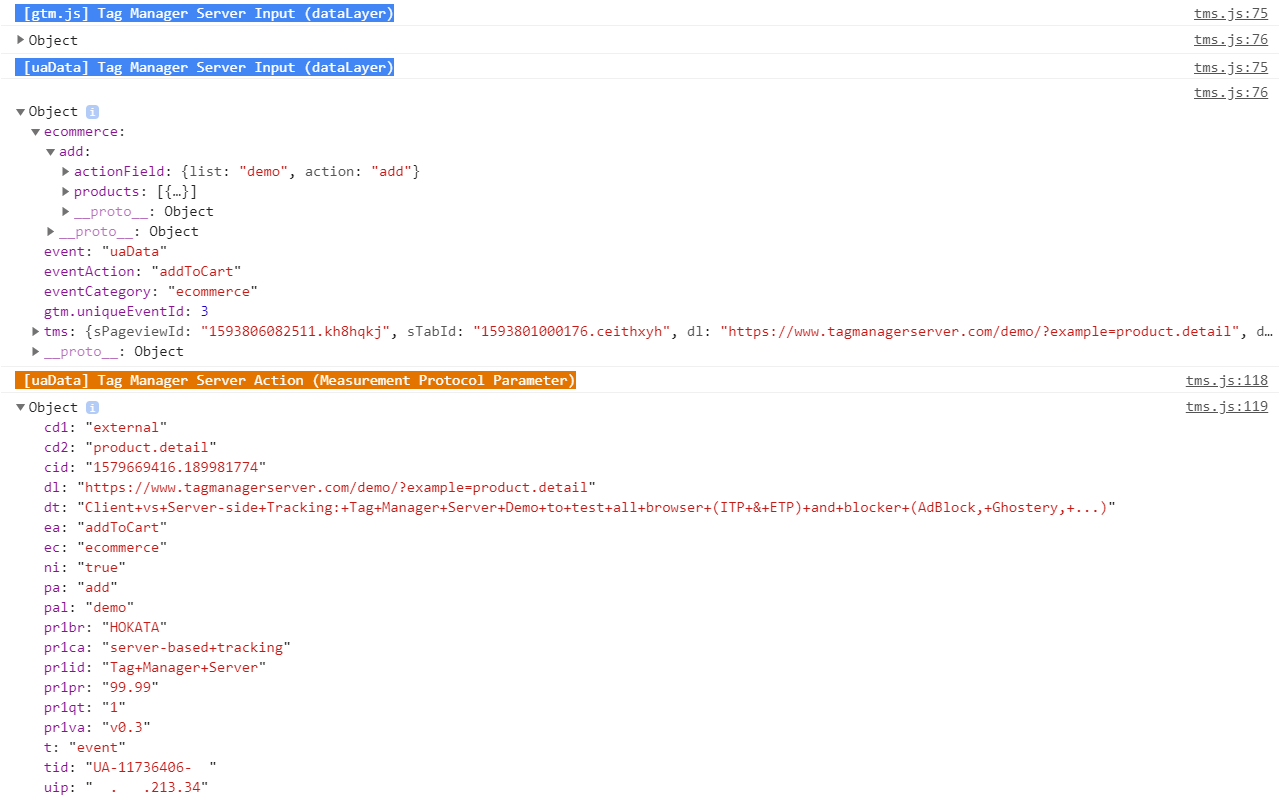Click cid "1579669416.189981774" value
1280x800 pixels.
pyautogui.click(x=176, y=468)
